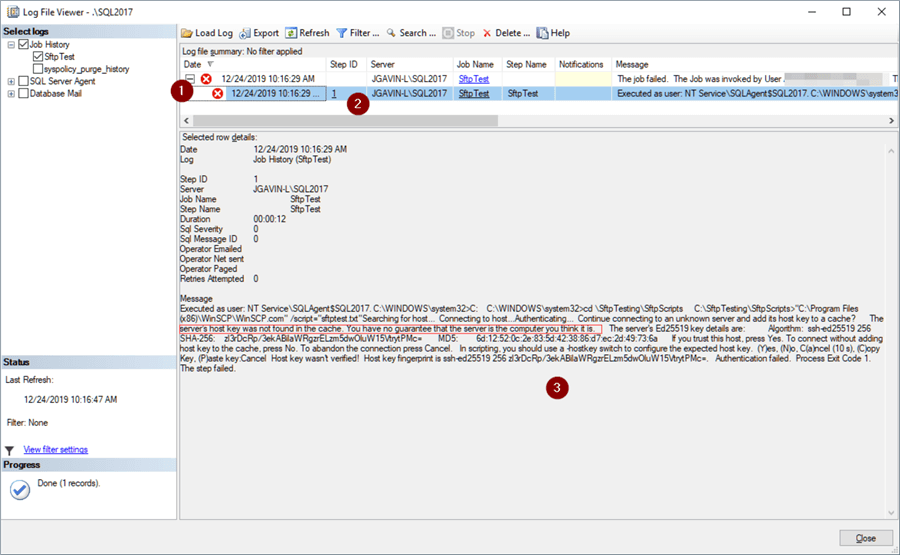Click the Search magnifier icon

pos(391,33)
